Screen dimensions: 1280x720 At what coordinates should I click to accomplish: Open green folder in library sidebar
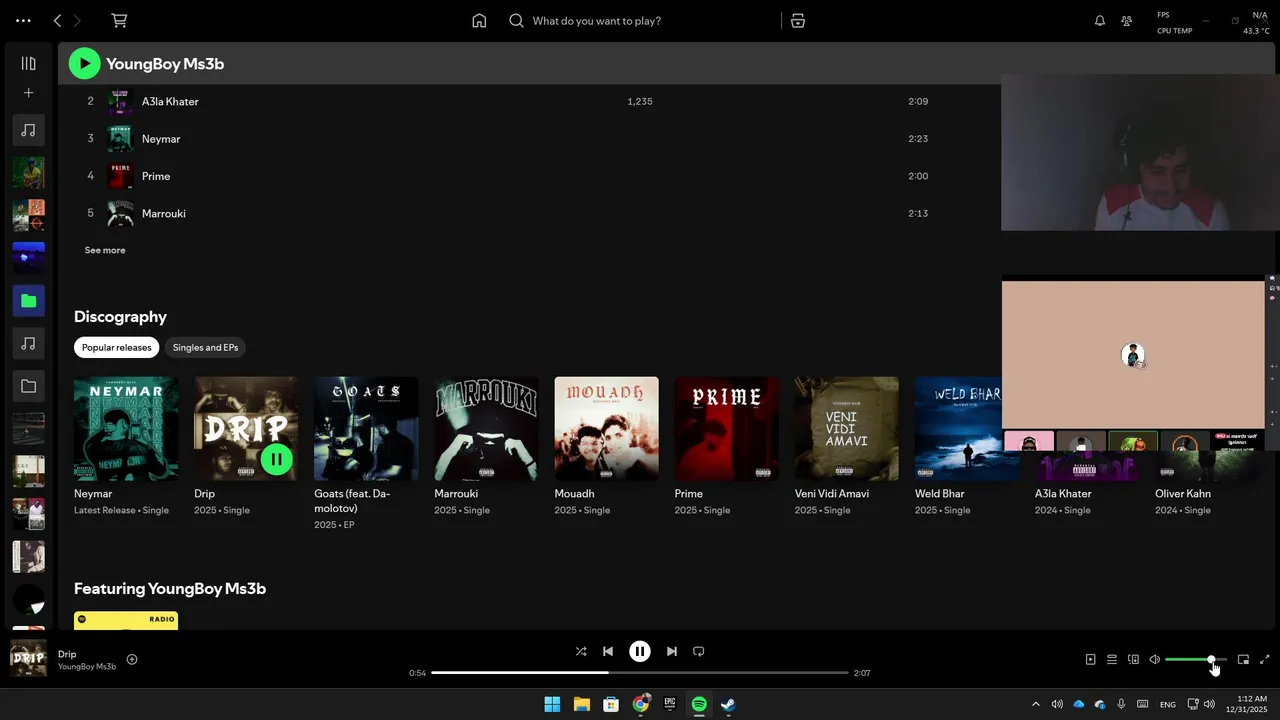(x=28, y=300)
